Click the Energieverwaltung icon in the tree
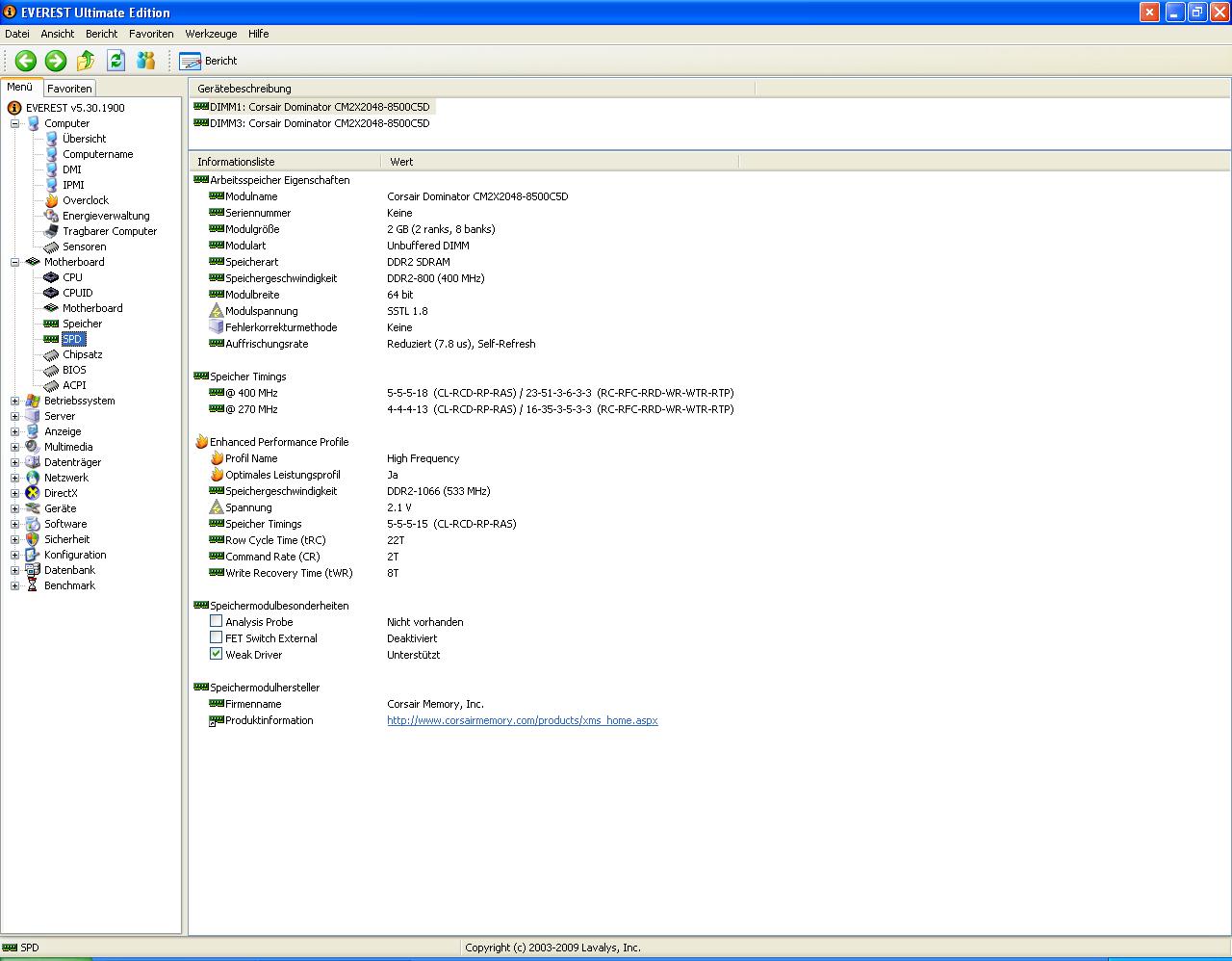 tap(52, 216)
